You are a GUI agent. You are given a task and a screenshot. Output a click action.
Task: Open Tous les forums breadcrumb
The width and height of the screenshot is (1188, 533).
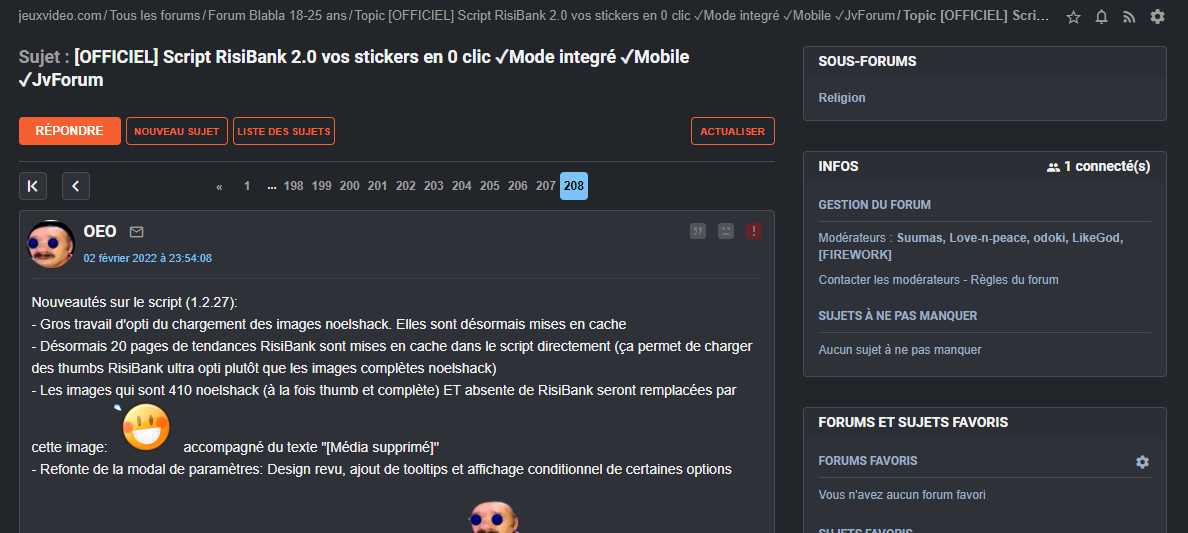154,16
